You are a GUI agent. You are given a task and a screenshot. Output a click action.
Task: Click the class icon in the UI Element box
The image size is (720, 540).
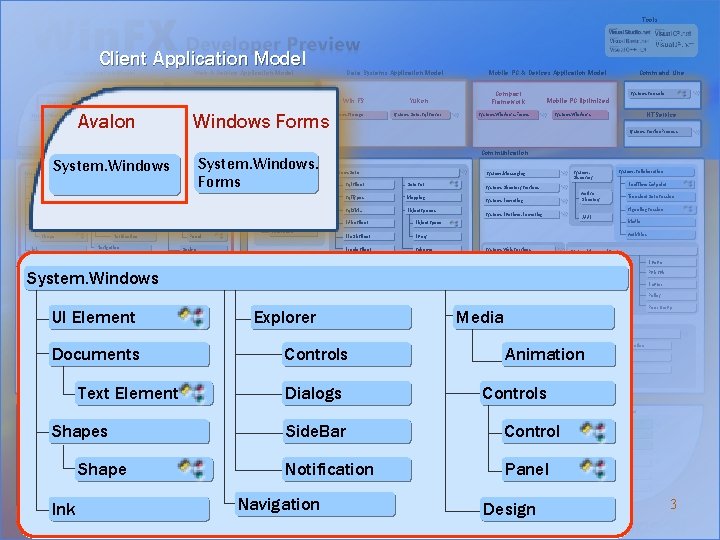[x=191, y=316]
